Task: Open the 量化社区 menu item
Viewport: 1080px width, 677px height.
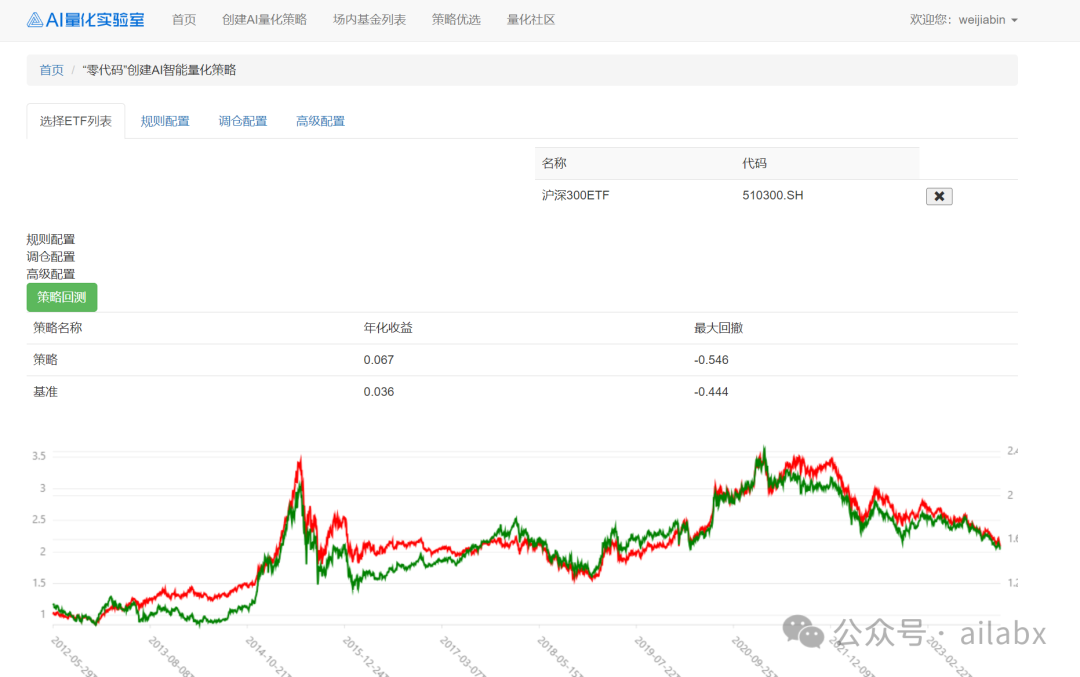Action: point(530,19)
